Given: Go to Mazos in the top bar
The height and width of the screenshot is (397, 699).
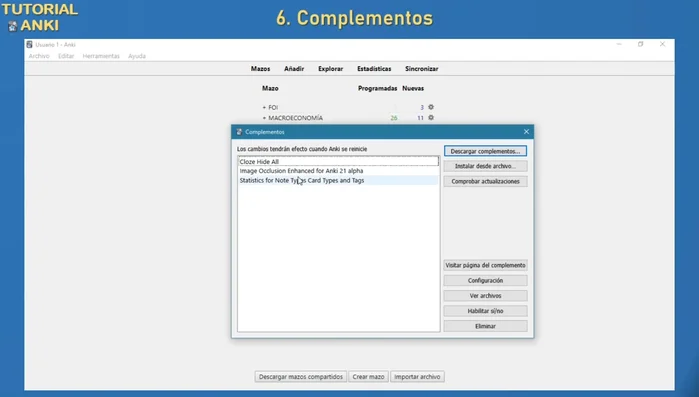Looking at the screenshot, I should [x=260, y=69].
